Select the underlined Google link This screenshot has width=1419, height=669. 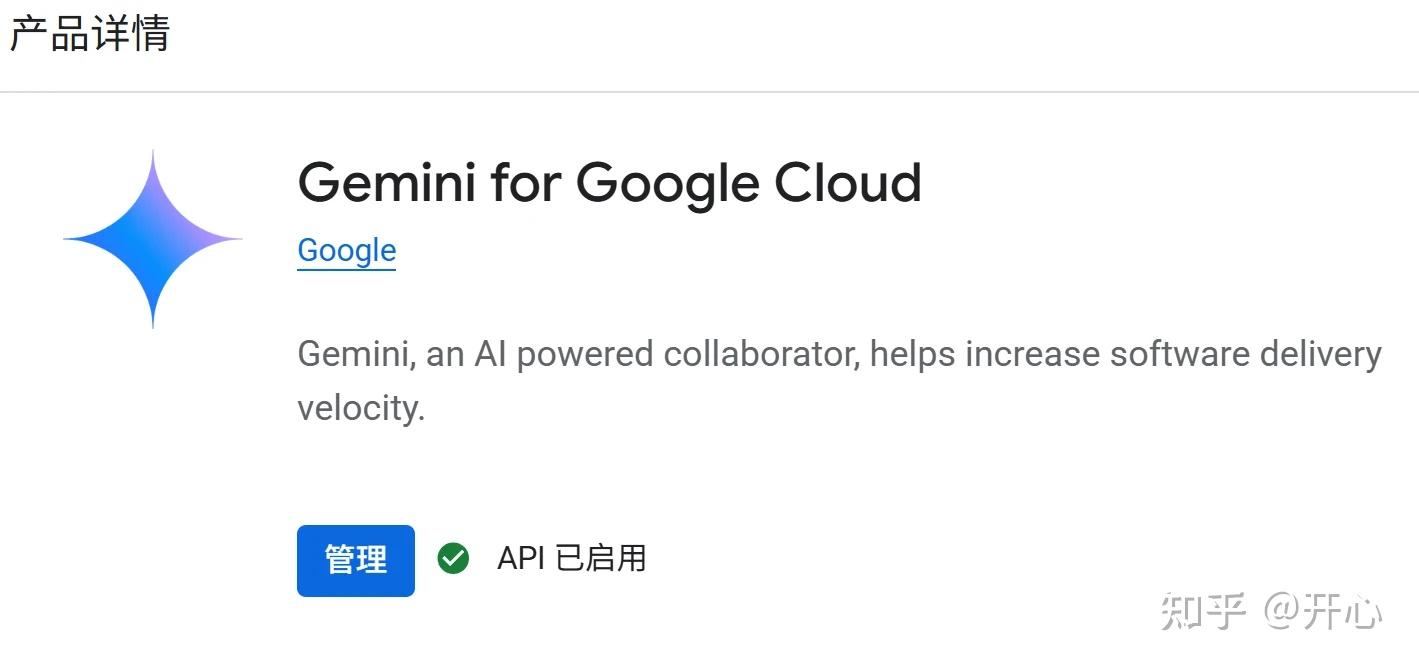[x=345, y=250]
